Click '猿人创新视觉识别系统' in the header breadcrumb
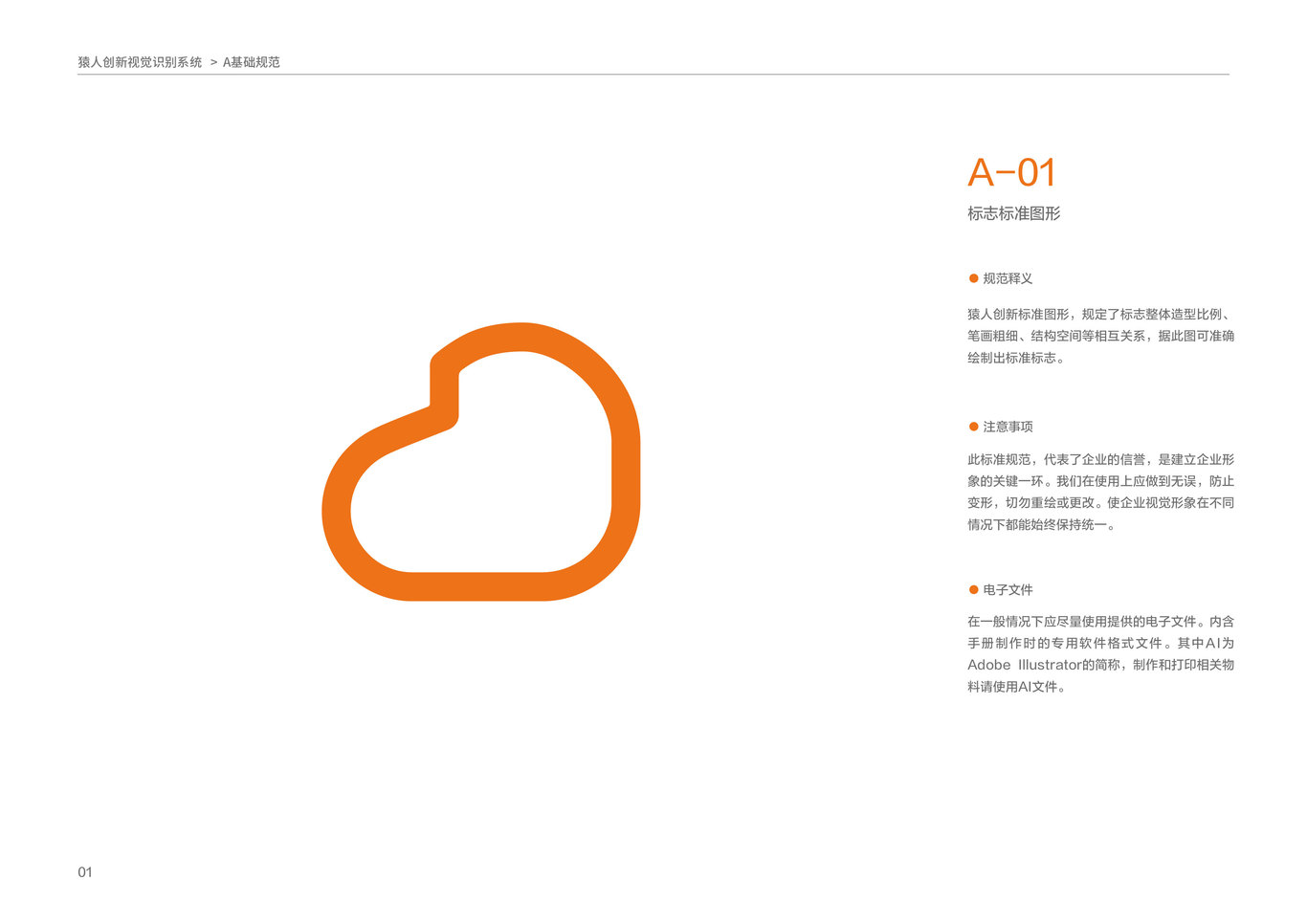The width and height of the screenshot is (1307, 924). (x=140, y=62)
